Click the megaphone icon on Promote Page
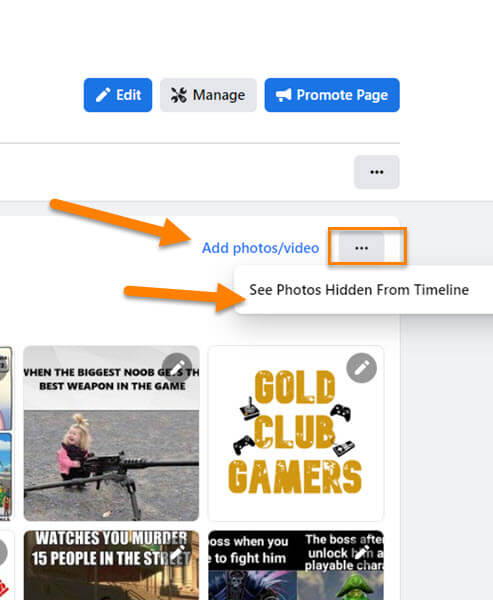Screen dimensions: 493x600 pos(284,95)
